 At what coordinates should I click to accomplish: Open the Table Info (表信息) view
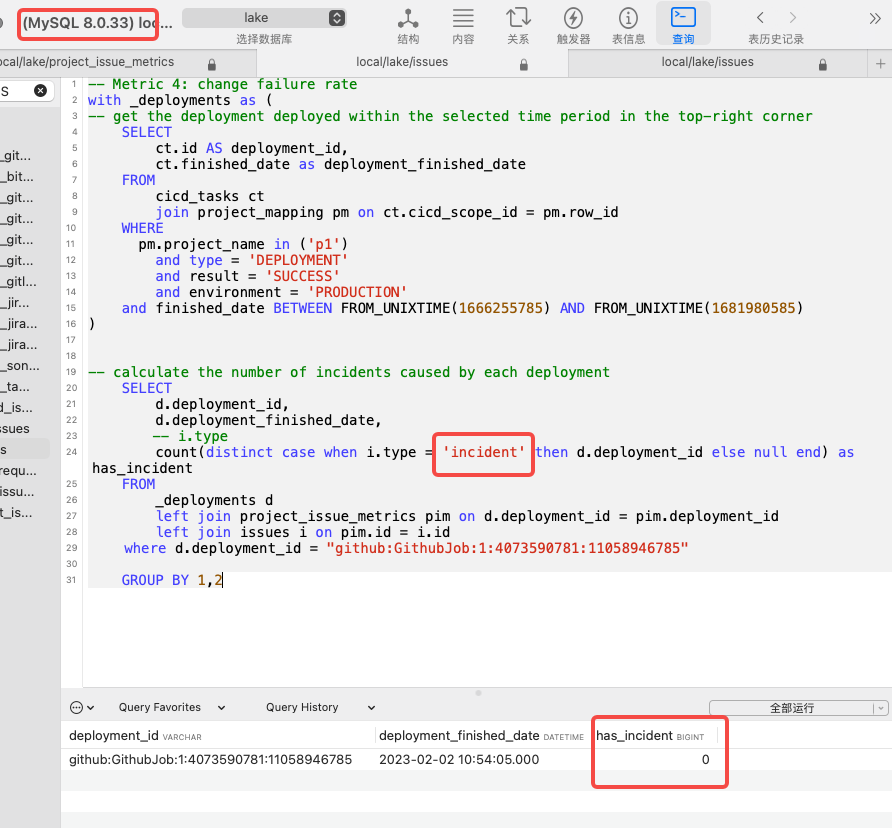(628, 24)
